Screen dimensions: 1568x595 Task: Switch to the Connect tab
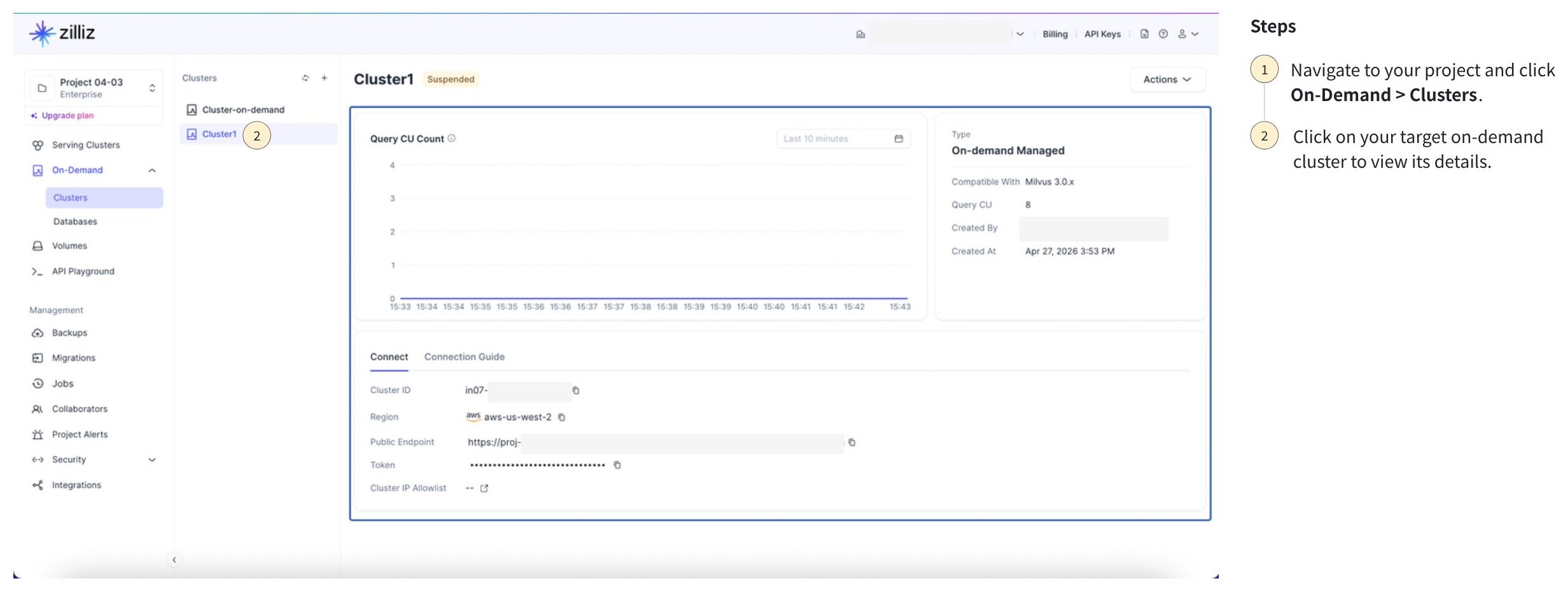click(x=389, y=357)
